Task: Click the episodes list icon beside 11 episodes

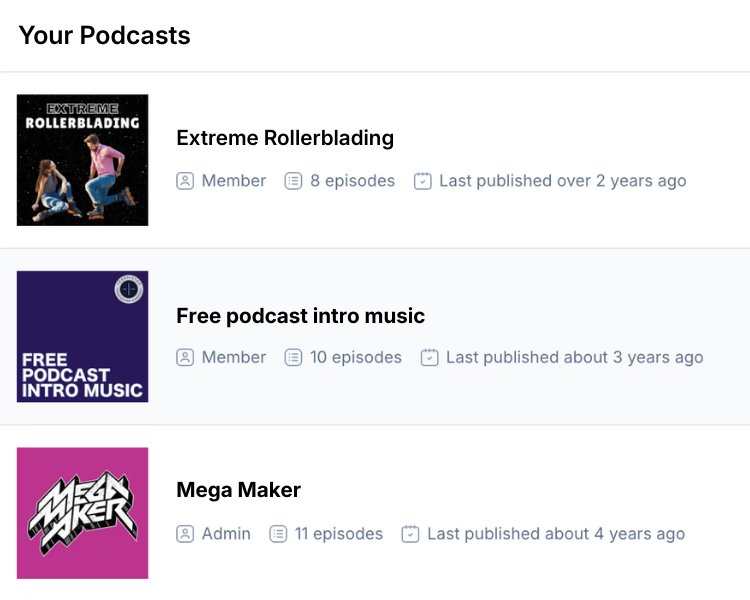Action: pos(278,534)
